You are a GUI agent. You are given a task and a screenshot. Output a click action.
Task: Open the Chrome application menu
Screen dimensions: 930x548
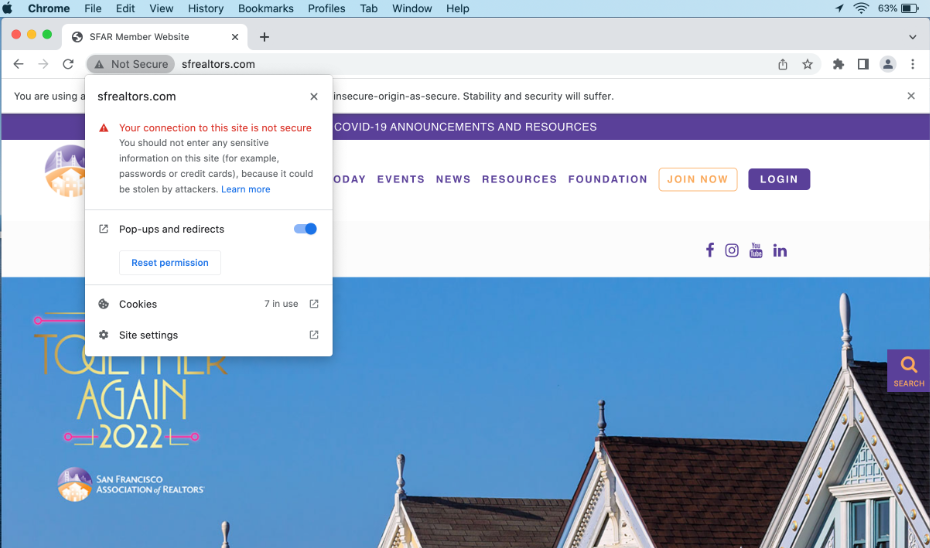[x=49, y=8]
